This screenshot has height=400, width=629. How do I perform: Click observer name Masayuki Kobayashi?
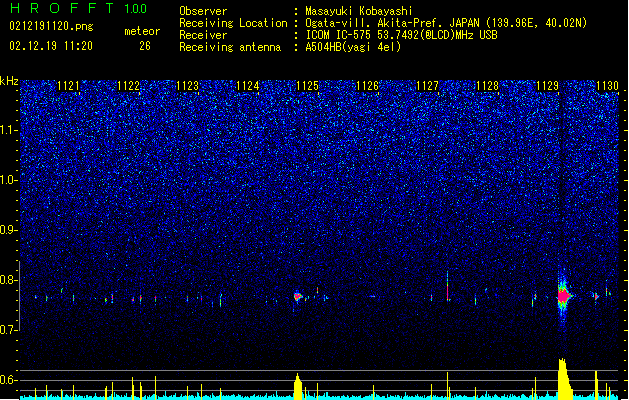click(x=358, y=11)
